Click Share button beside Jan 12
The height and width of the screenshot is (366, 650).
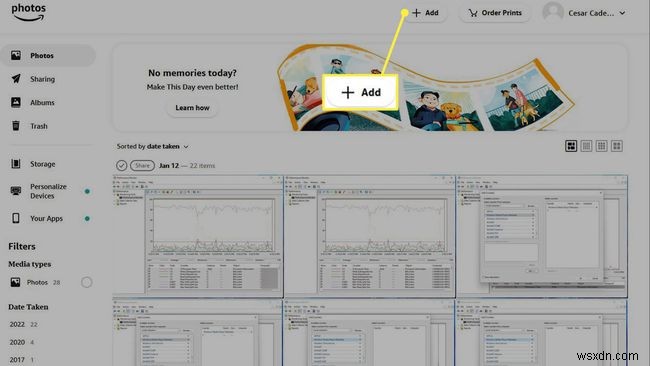(x=142, y=165)
